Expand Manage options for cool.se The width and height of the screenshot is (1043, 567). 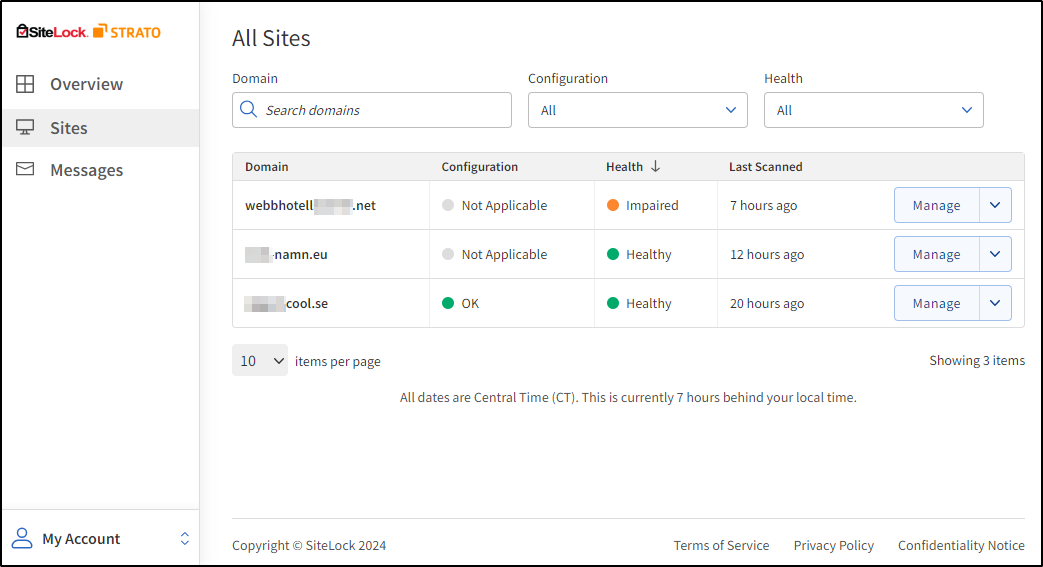[x=995, y=303]
